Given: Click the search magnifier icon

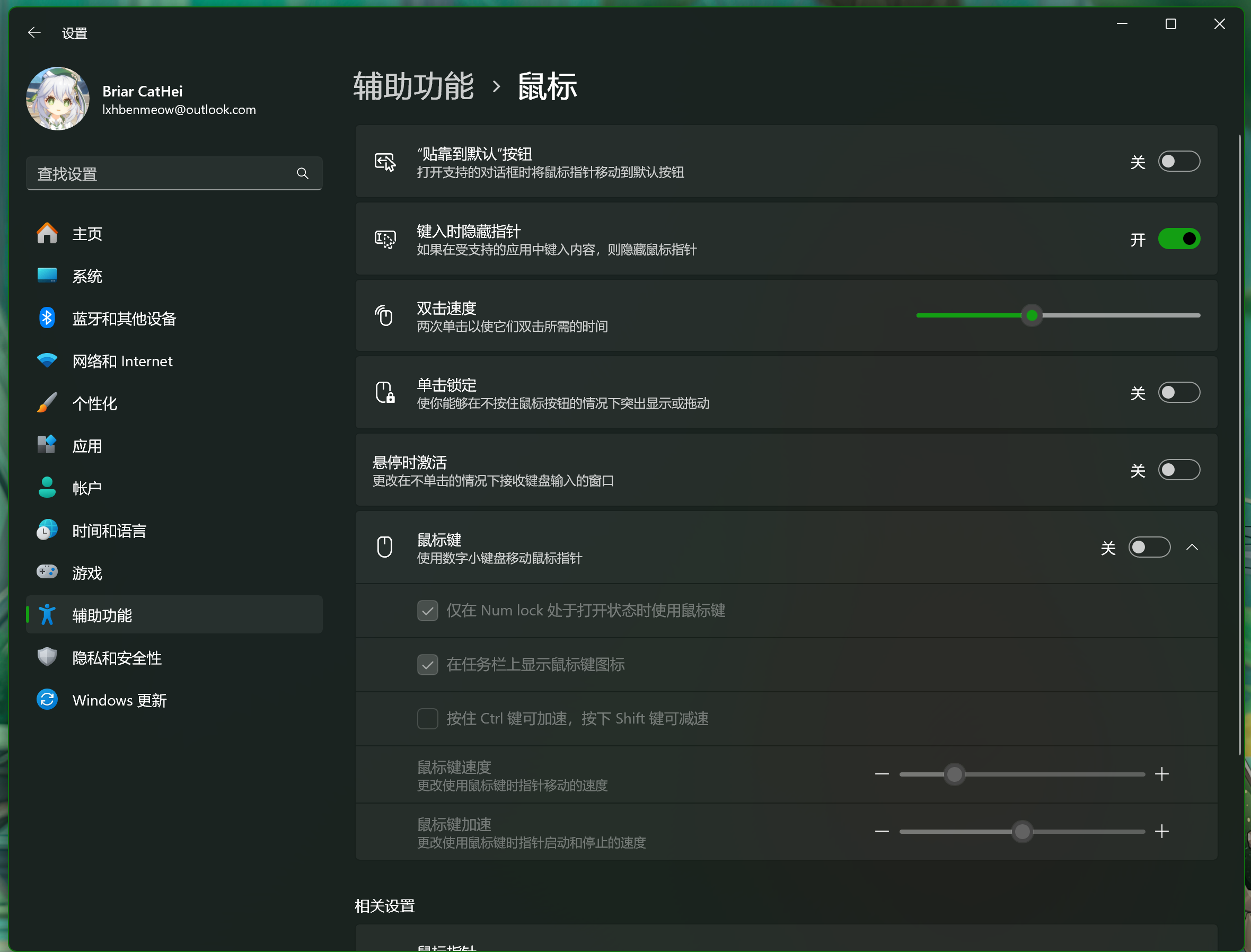Looking at the screenshot, I should tap(303, 173).
